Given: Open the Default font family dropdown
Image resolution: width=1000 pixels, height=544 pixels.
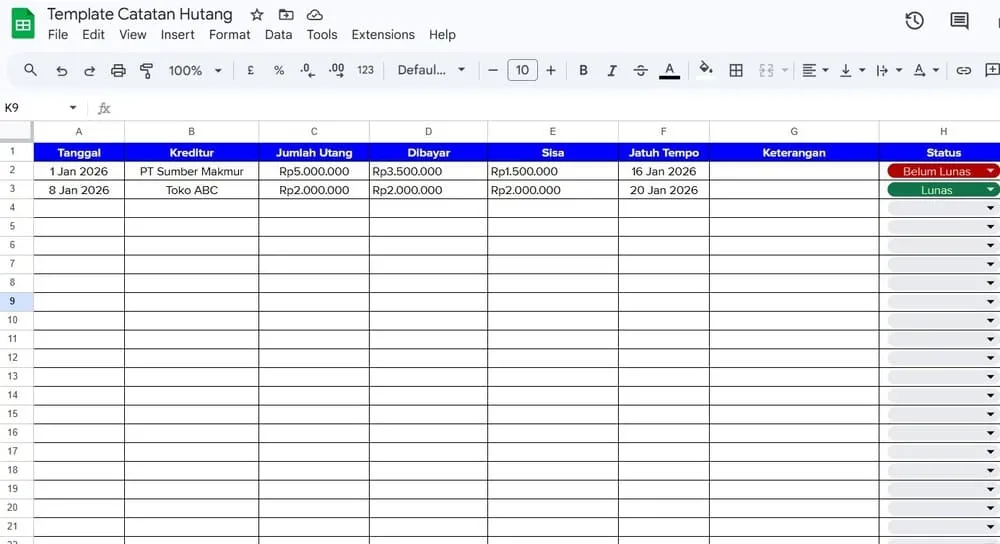Looking at the screenshot, I should coord(431,70).
